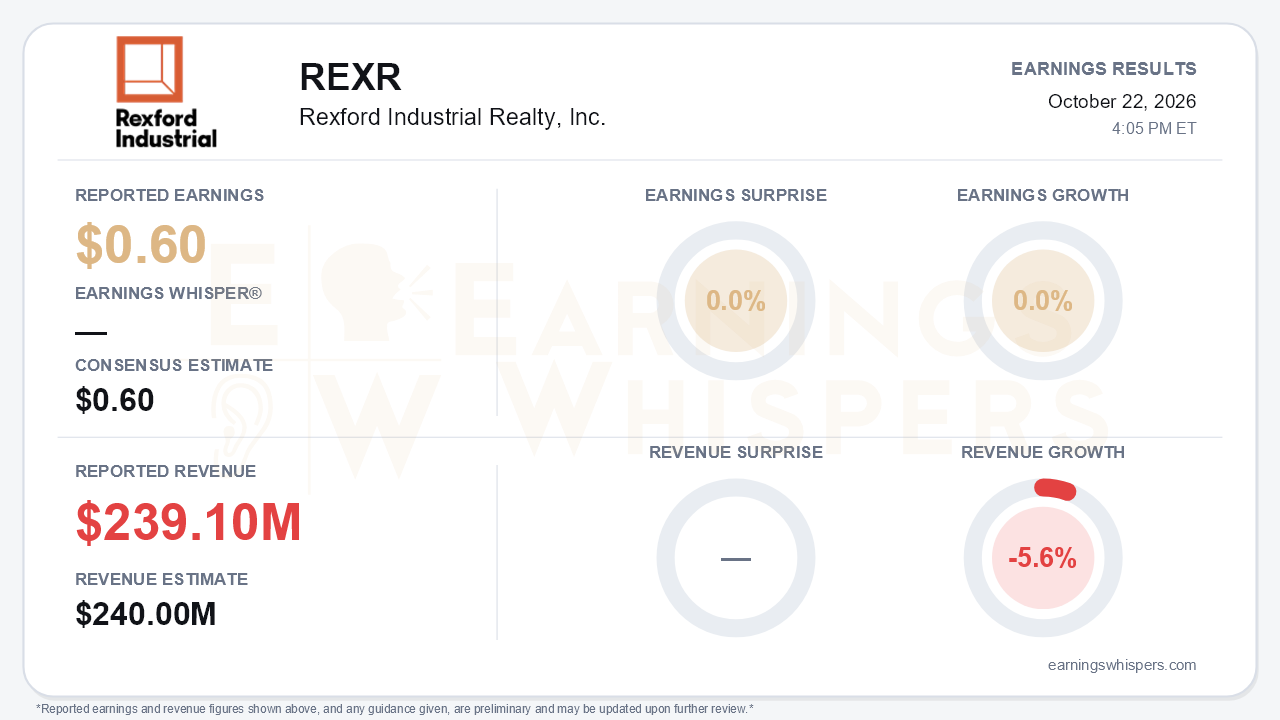Open the earningswhispers.com link
1280x720 pixels.
click(1122, 665)
